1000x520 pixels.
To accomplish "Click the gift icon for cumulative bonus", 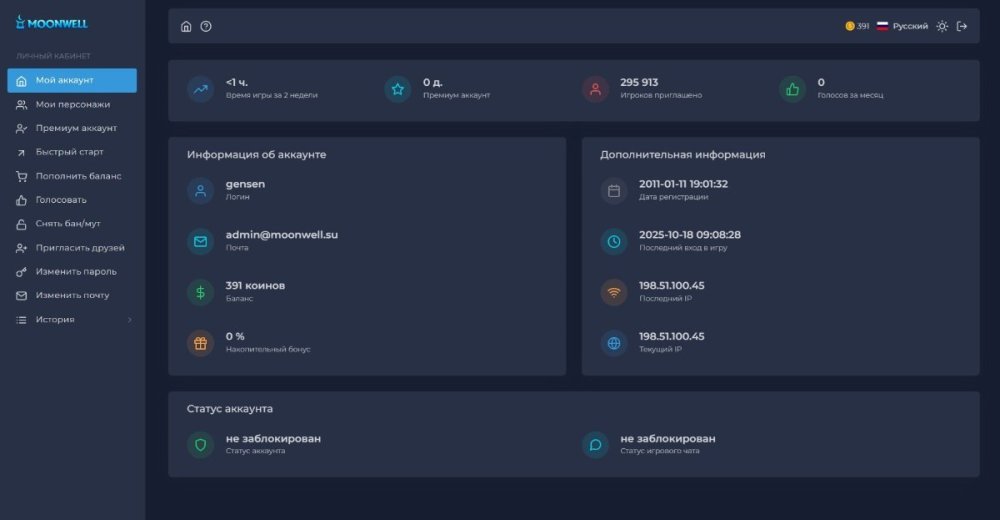I will click(x=200, y=343).
